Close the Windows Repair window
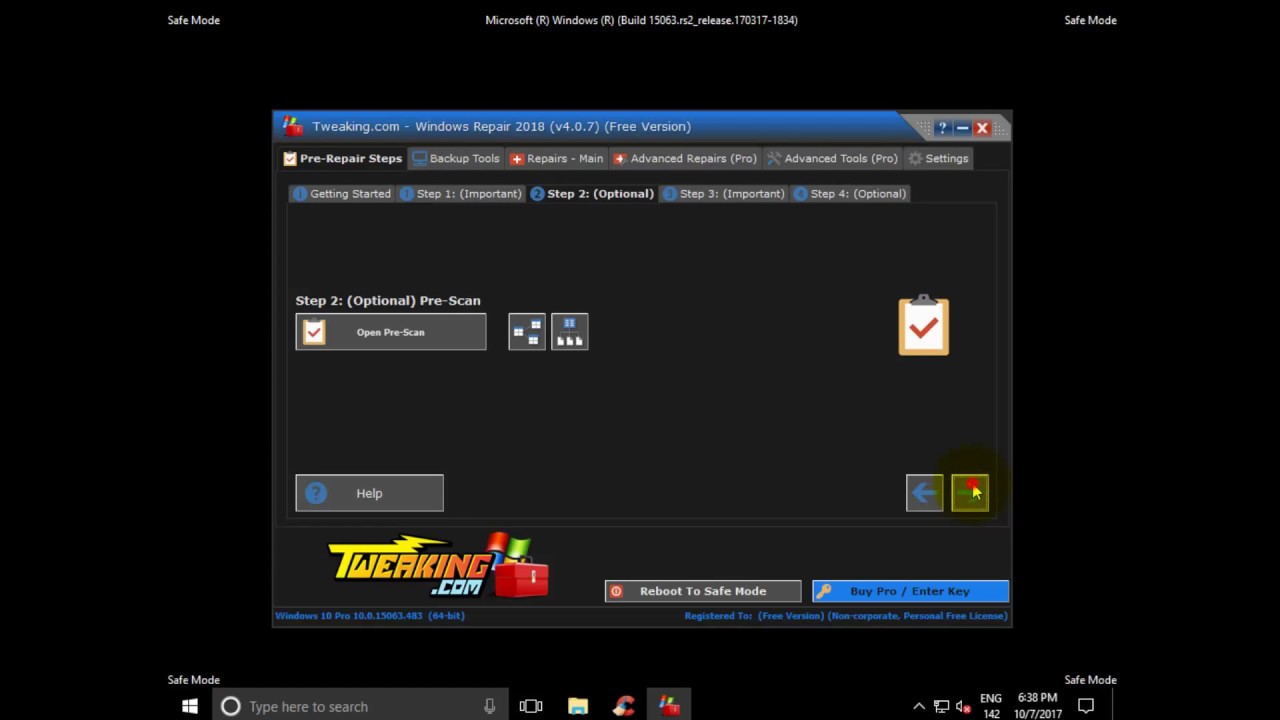 [982, 128]
